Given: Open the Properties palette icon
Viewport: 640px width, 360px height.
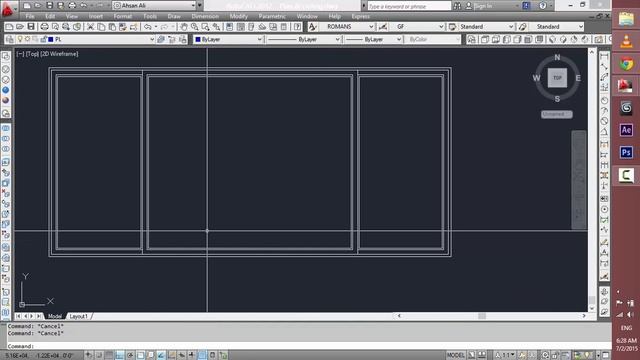Looking at the screenshot, I should tap(229, 27).
